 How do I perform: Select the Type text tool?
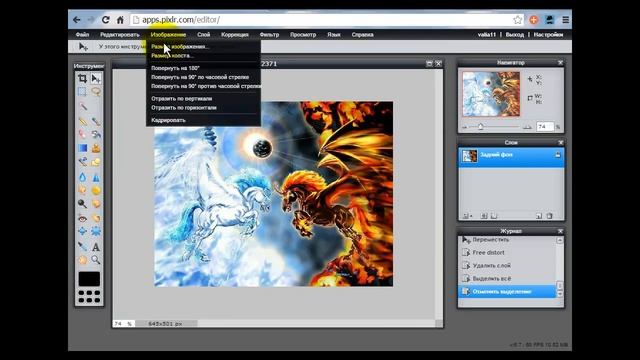(96, 247)
